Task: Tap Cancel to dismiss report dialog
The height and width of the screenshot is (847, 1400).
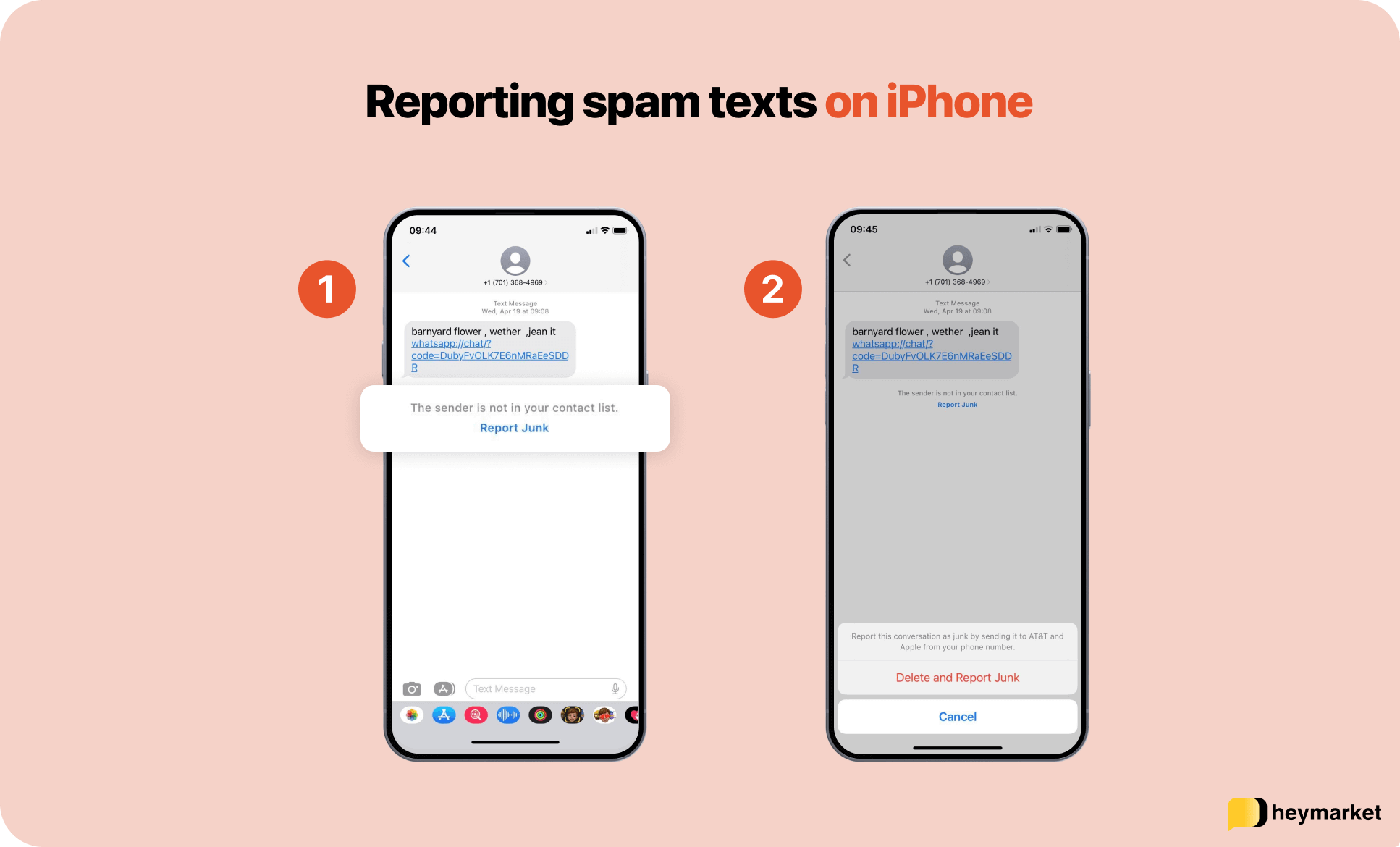Action: (x=958, y=716)
